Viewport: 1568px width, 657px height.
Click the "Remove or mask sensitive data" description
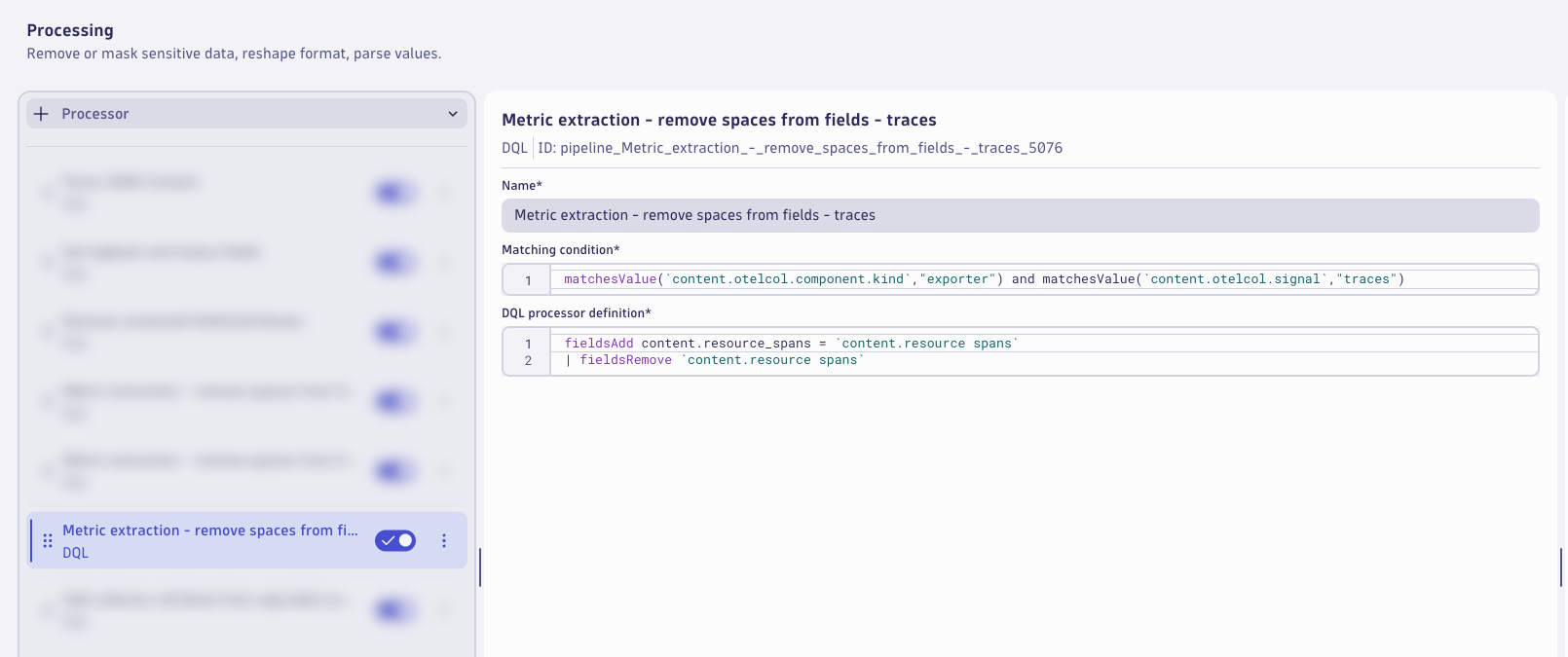pyautogui.click(x=234, y=54)
